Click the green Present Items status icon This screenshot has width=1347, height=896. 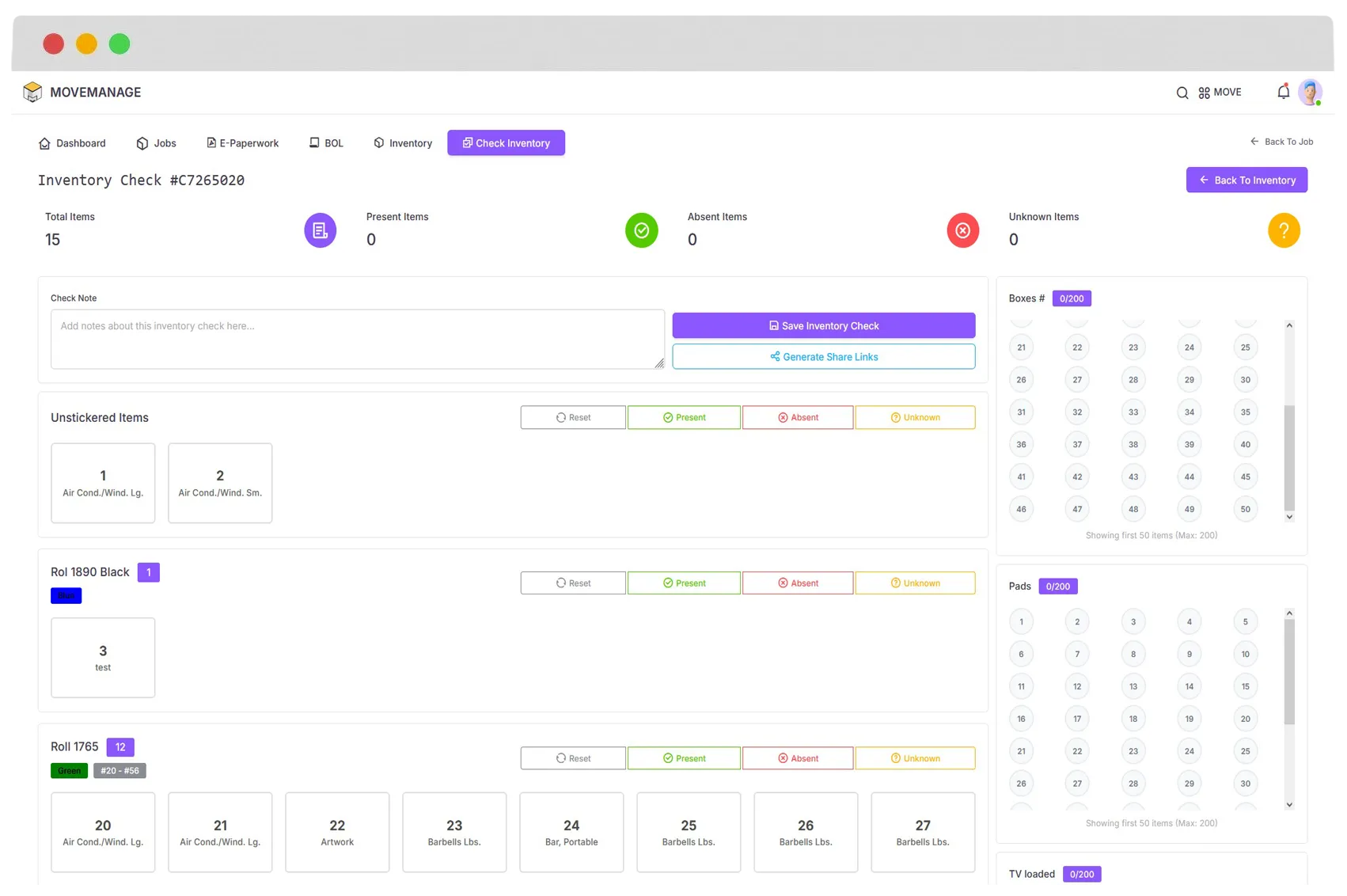pos(642,230)
